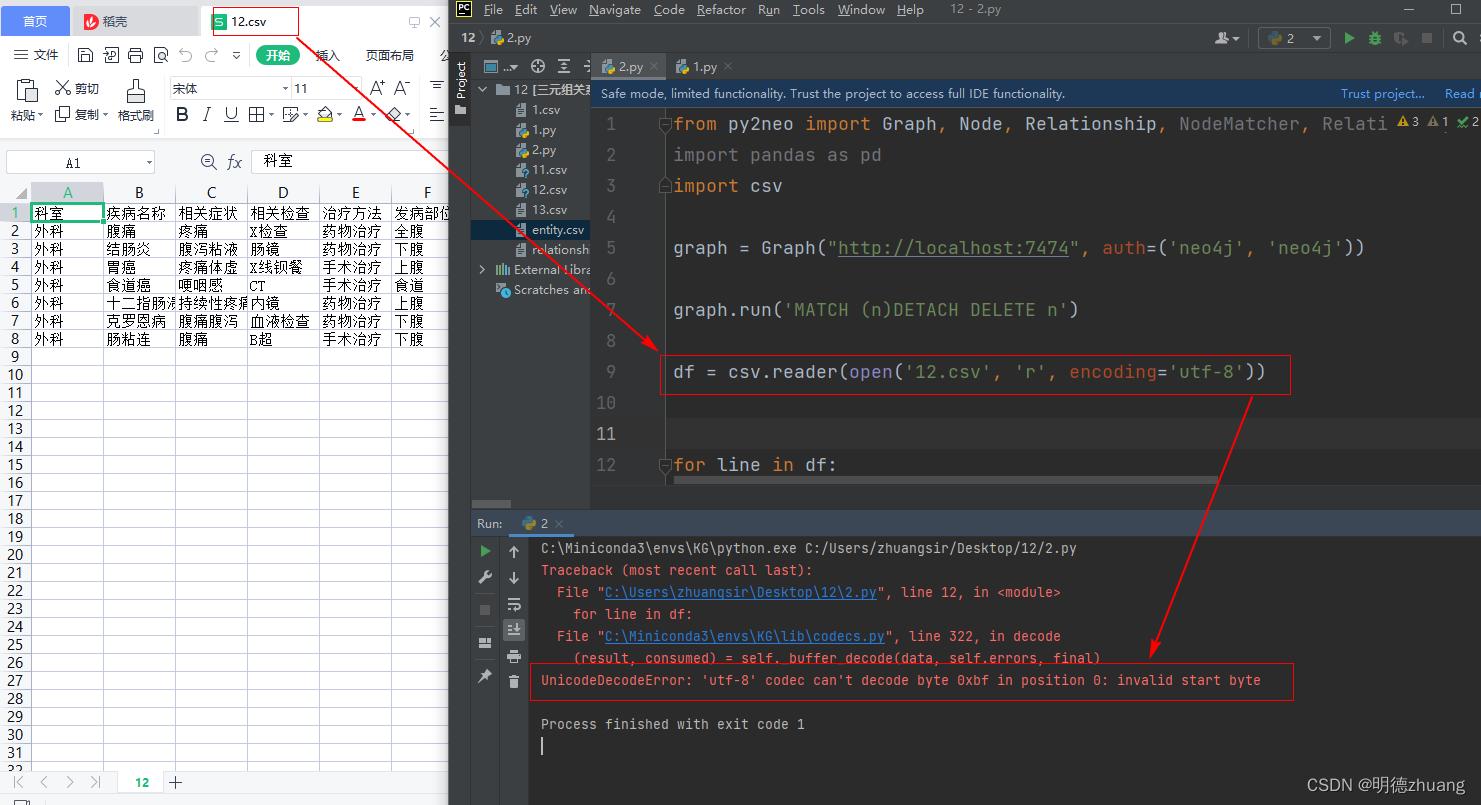Open cell borders dropdown arrow
The height and width of the screenshot is (805, 1481).
pyautogui.click(x=272, y=115)
